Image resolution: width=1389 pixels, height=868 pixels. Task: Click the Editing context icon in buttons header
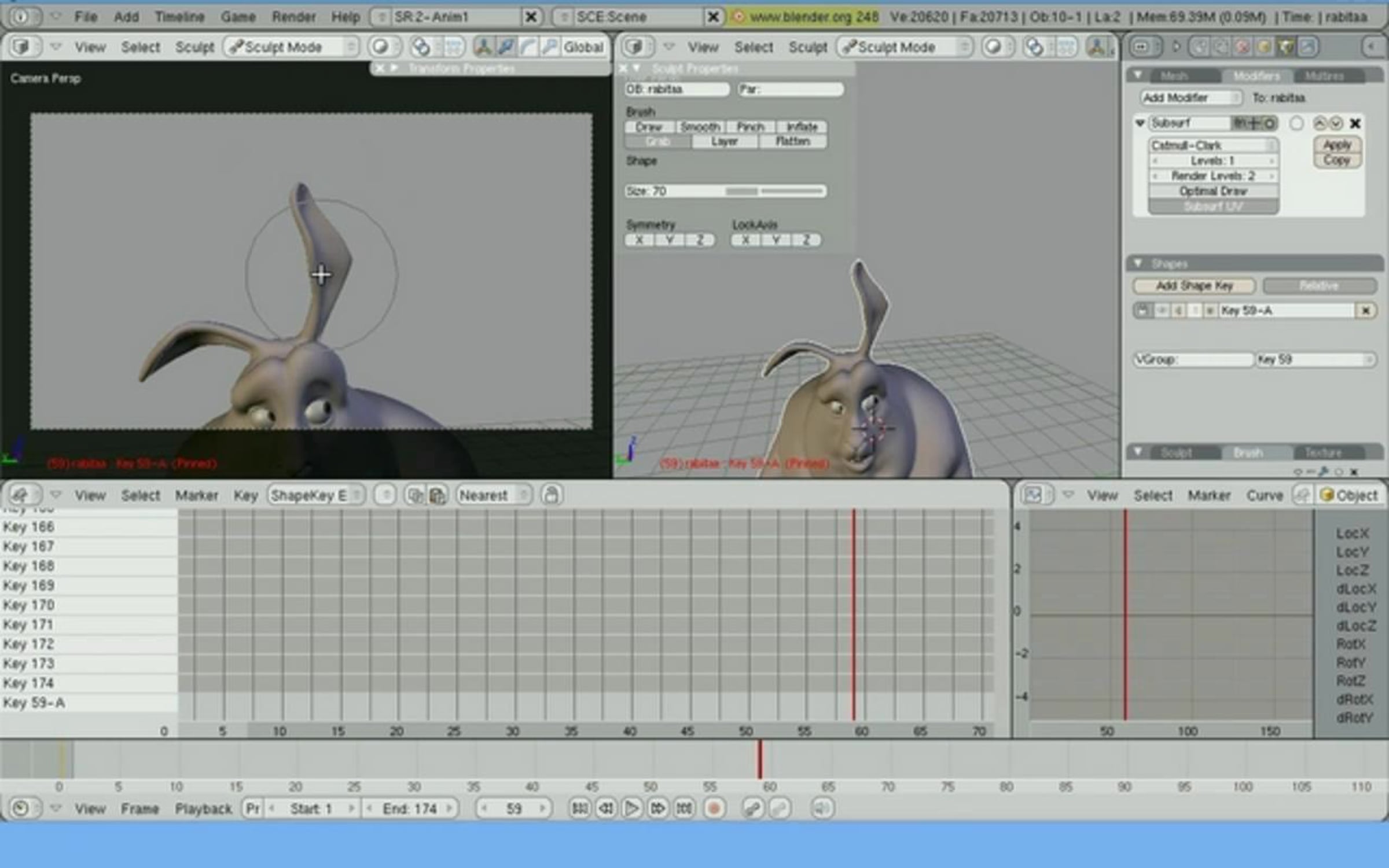coord(1285,47)
